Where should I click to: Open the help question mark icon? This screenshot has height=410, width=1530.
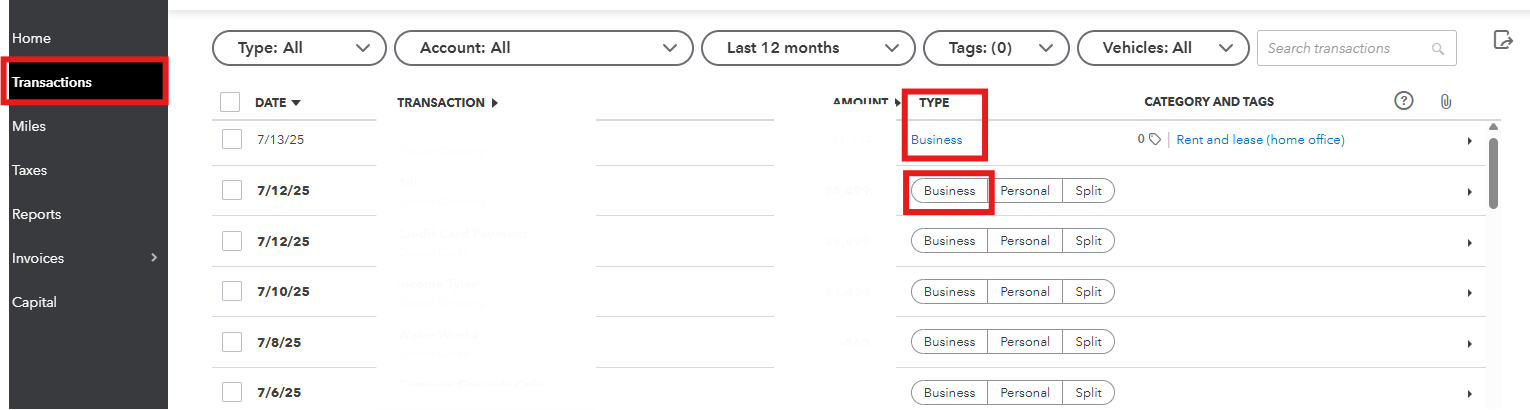(1404, 101)
